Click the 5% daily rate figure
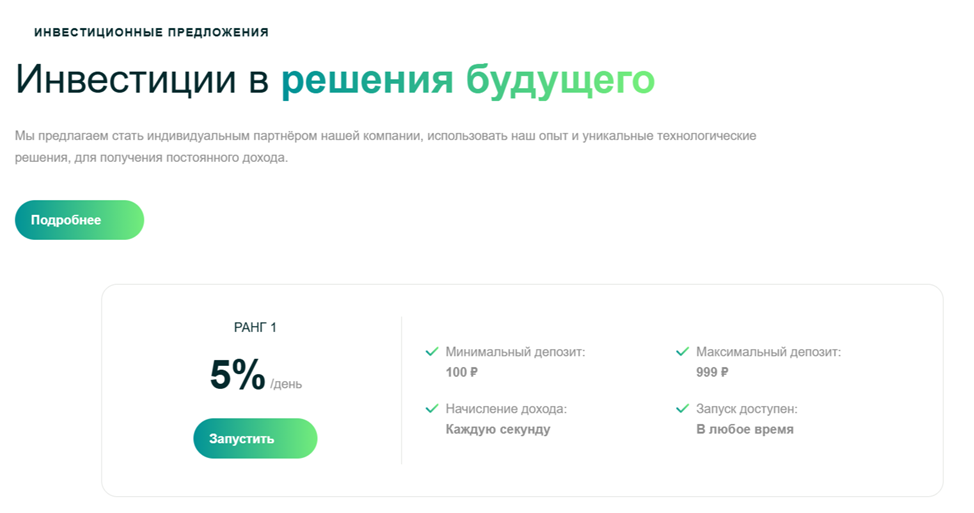The height and width of the screenshot is (513, 974). [x=237, y=375]
